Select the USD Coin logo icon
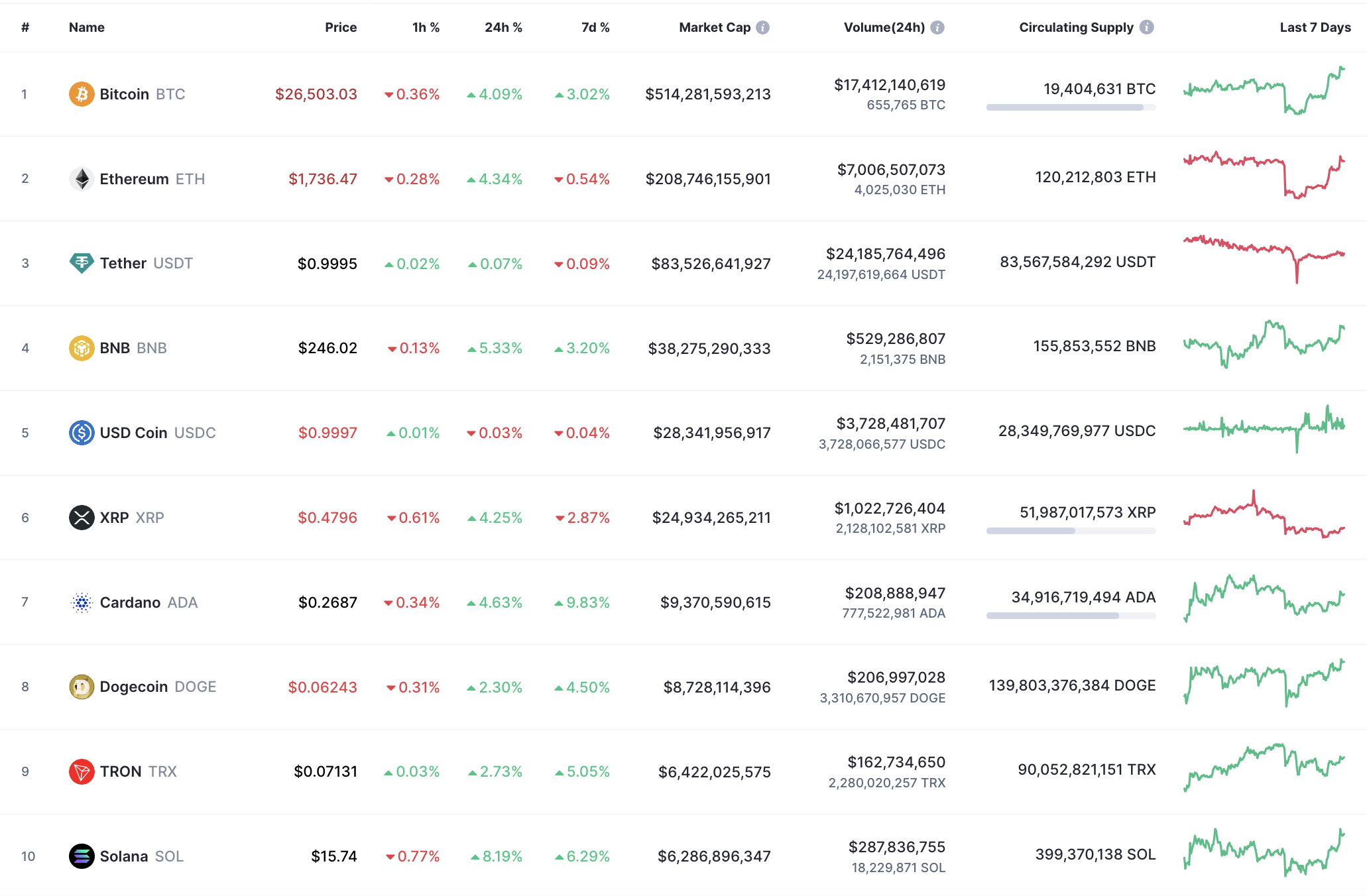Screen dimensions: 1367x896 coord(81,433)
